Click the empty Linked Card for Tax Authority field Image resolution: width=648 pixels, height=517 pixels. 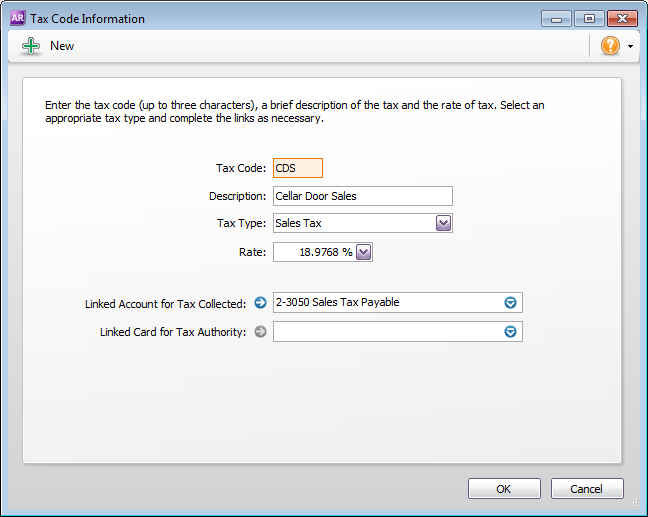(x=386, y=332)
